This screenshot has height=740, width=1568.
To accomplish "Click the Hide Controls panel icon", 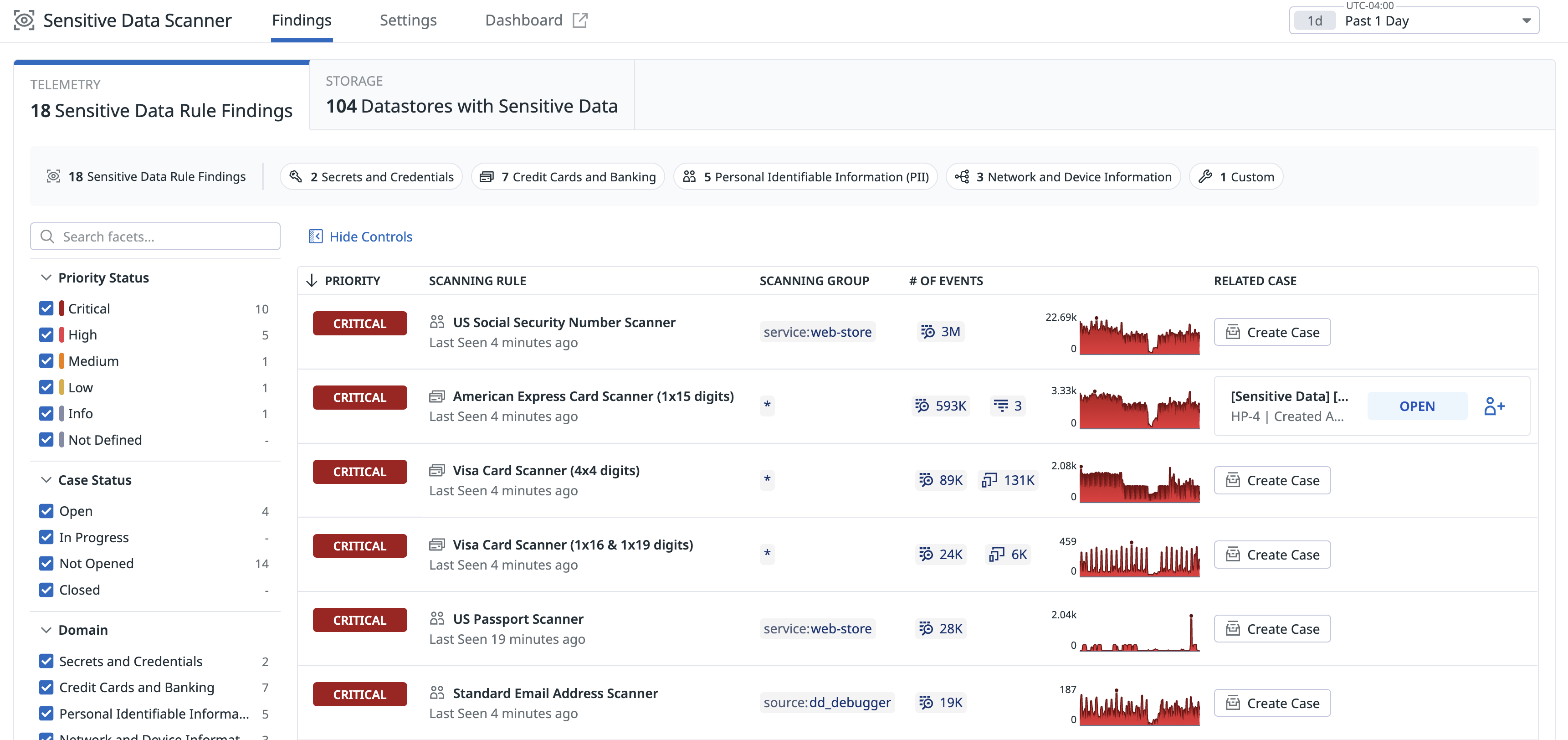I will click(315, 236).
